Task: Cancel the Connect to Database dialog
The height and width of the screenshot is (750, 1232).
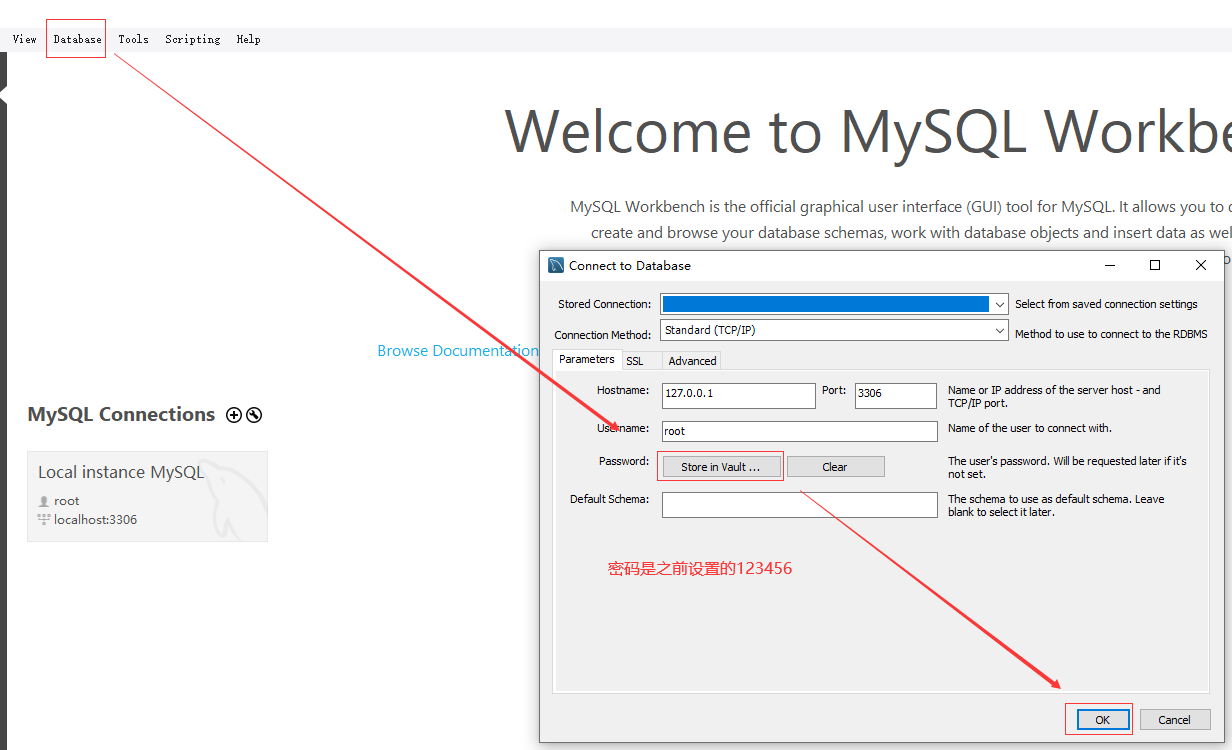Action: pyautogui.click(x=1174, y=720)
